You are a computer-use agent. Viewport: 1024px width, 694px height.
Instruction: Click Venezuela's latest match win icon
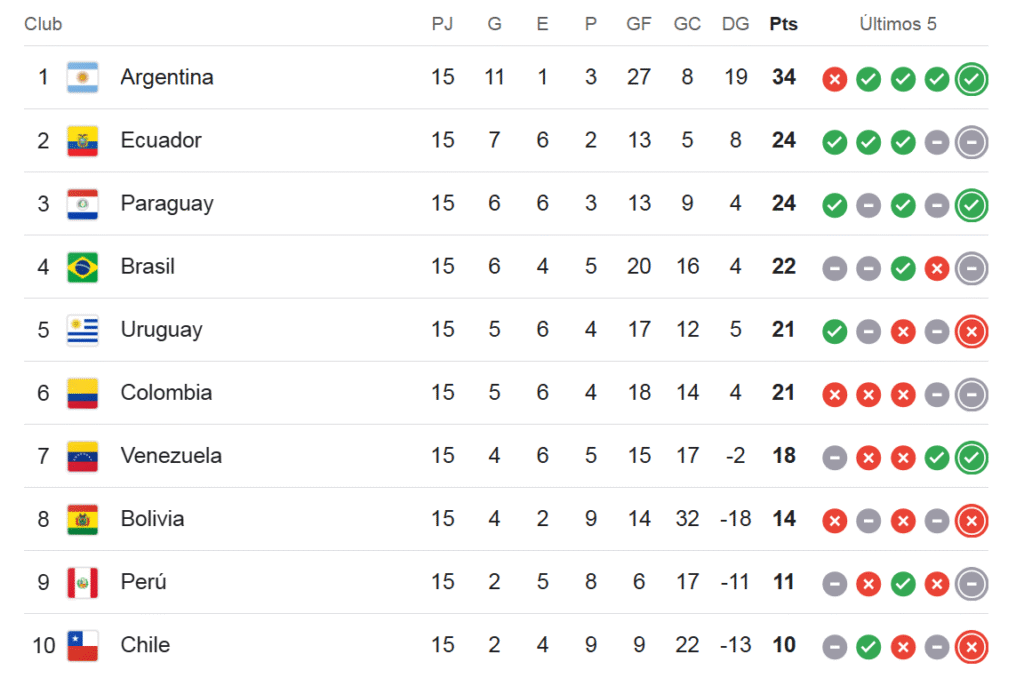(x=971, y=458)
